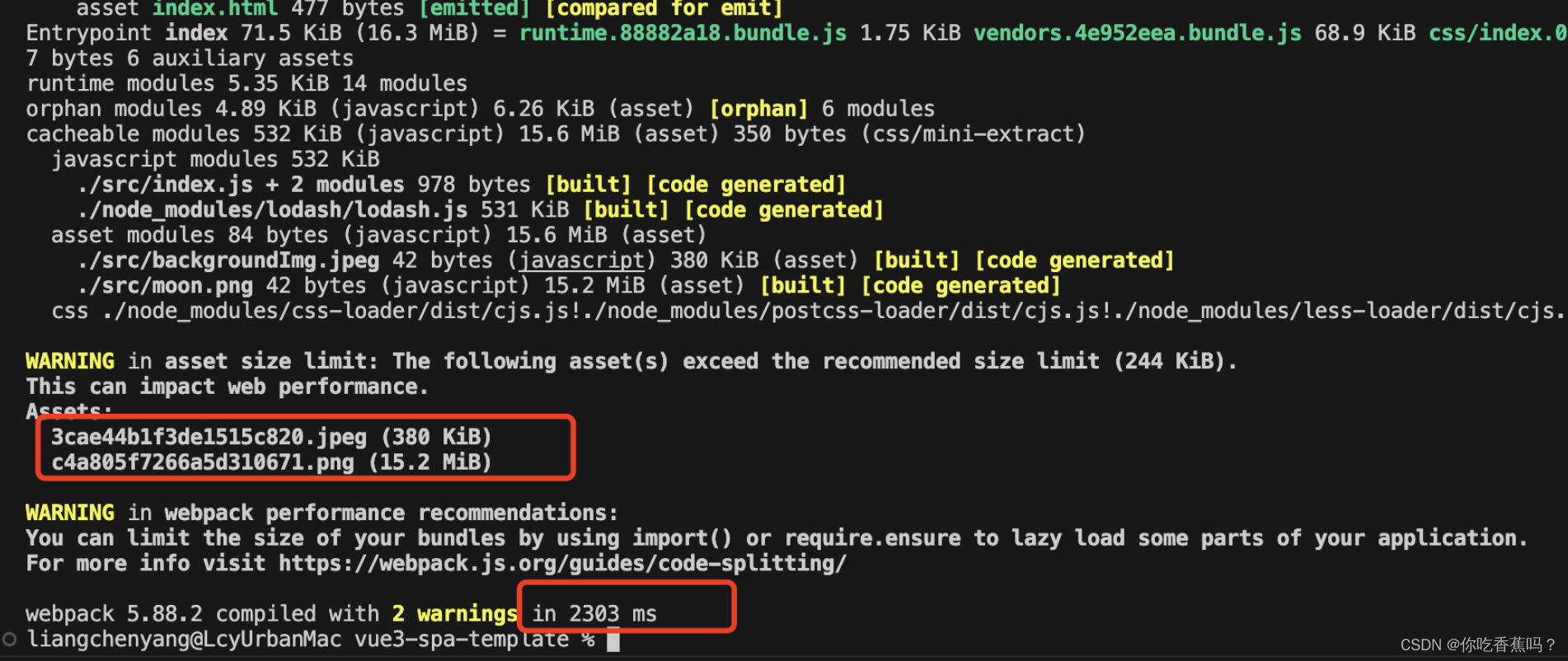Click 'runtime.88882a18.bundle.js' file name
1568x661 pixels.
click(683, 33)
